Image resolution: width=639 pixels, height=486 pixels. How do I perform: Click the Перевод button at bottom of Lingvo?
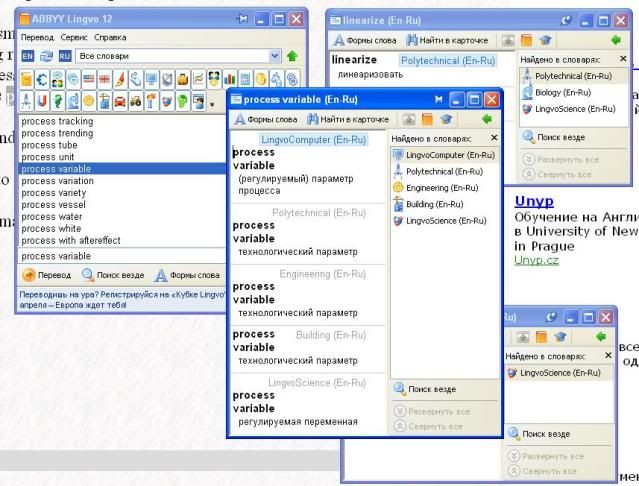[46, 275]
